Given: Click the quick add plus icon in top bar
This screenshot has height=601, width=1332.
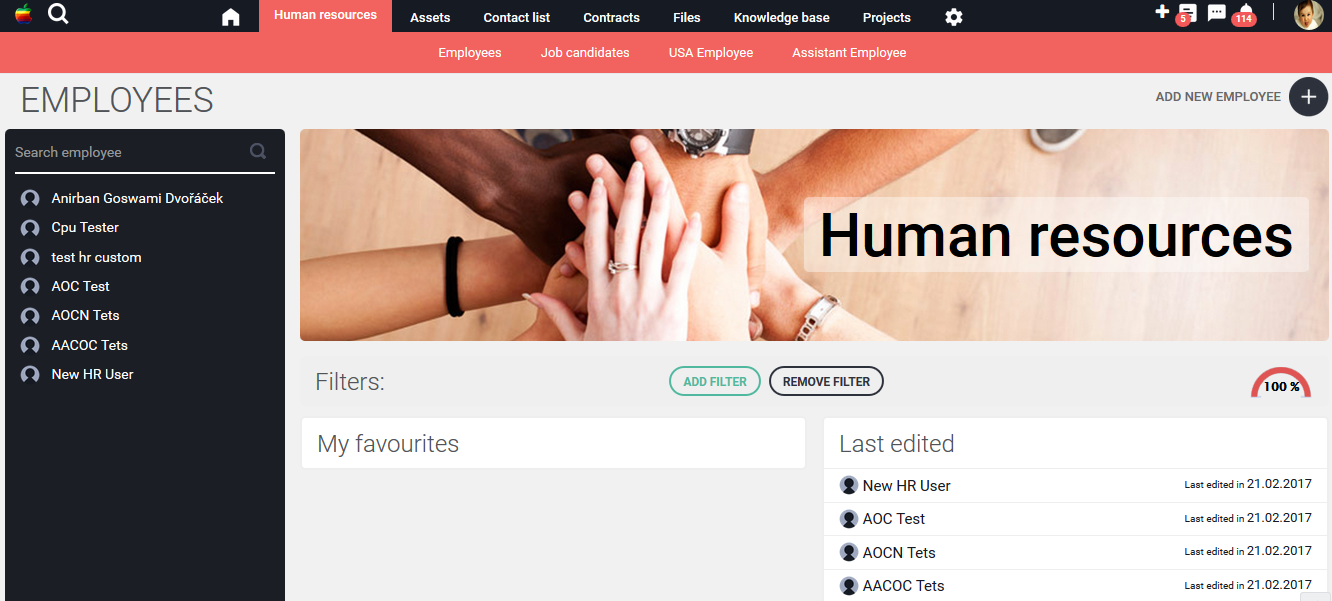Looking at the screenshot, I should tap(1162, 12).
